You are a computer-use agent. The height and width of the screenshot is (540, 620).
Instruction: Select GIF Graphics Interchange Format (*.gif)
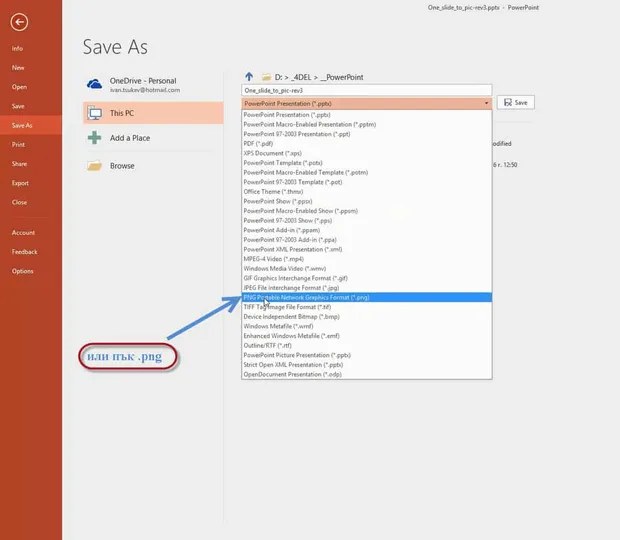367,278
